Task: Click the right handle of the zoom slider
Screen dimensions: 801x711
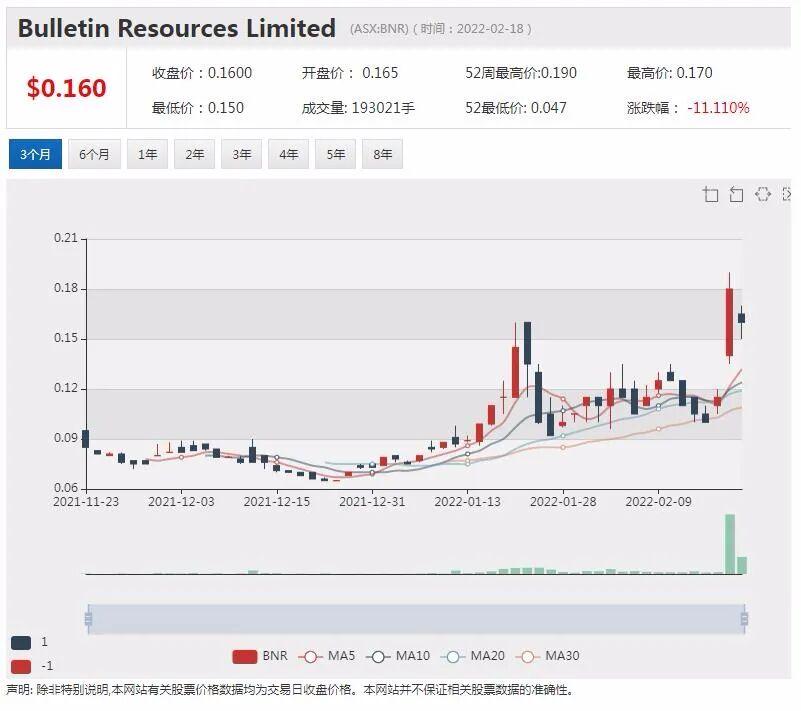Action: 744,619
